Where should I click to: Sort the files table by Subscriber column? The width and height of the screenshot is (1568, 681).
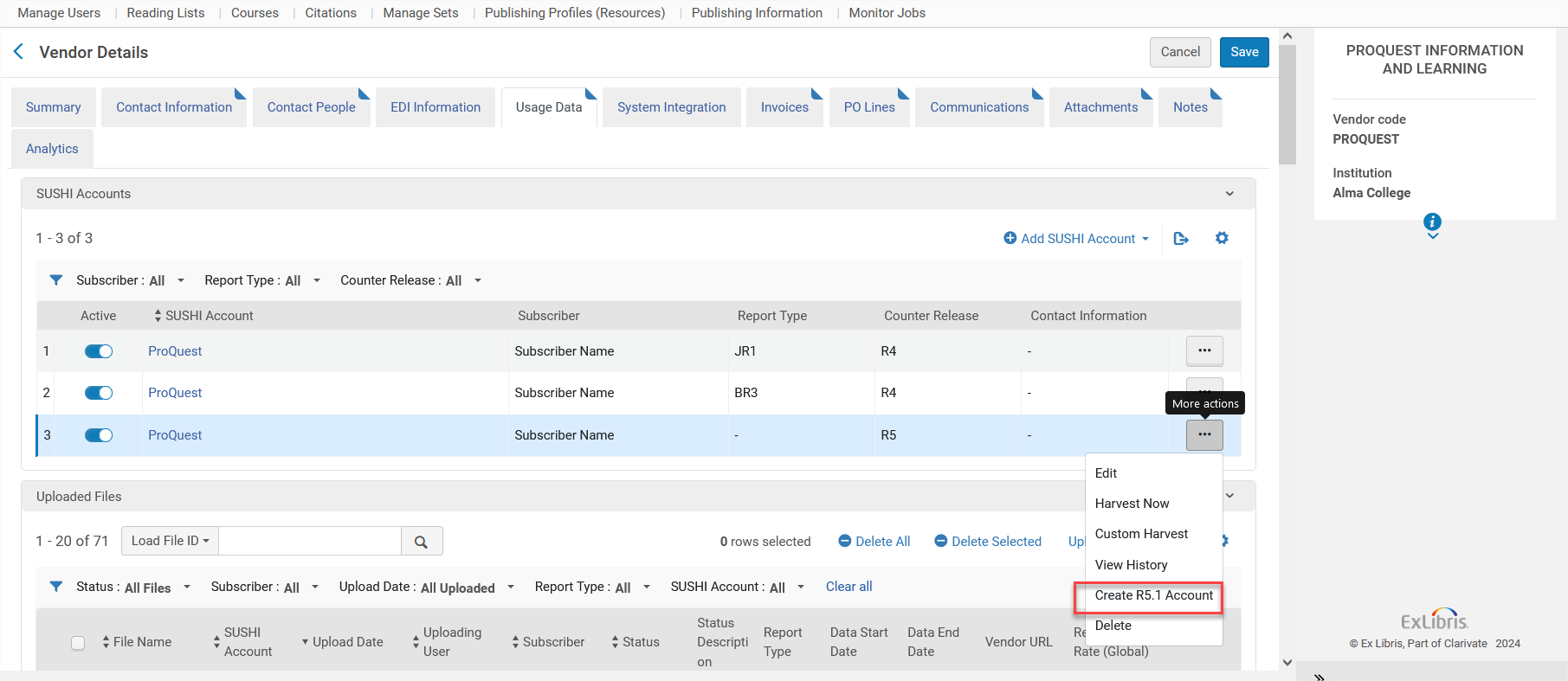pos(548,642)
